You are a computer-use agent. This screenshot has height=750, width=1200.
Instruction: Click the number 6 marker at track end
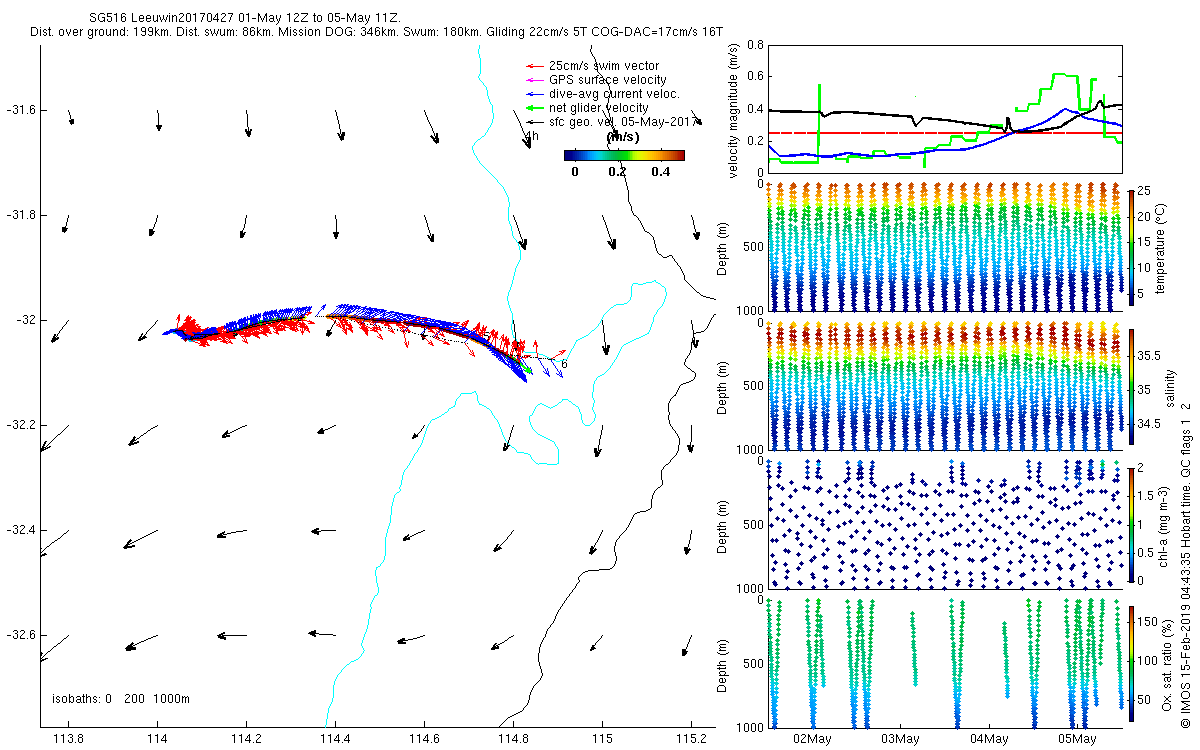[564, 364]
